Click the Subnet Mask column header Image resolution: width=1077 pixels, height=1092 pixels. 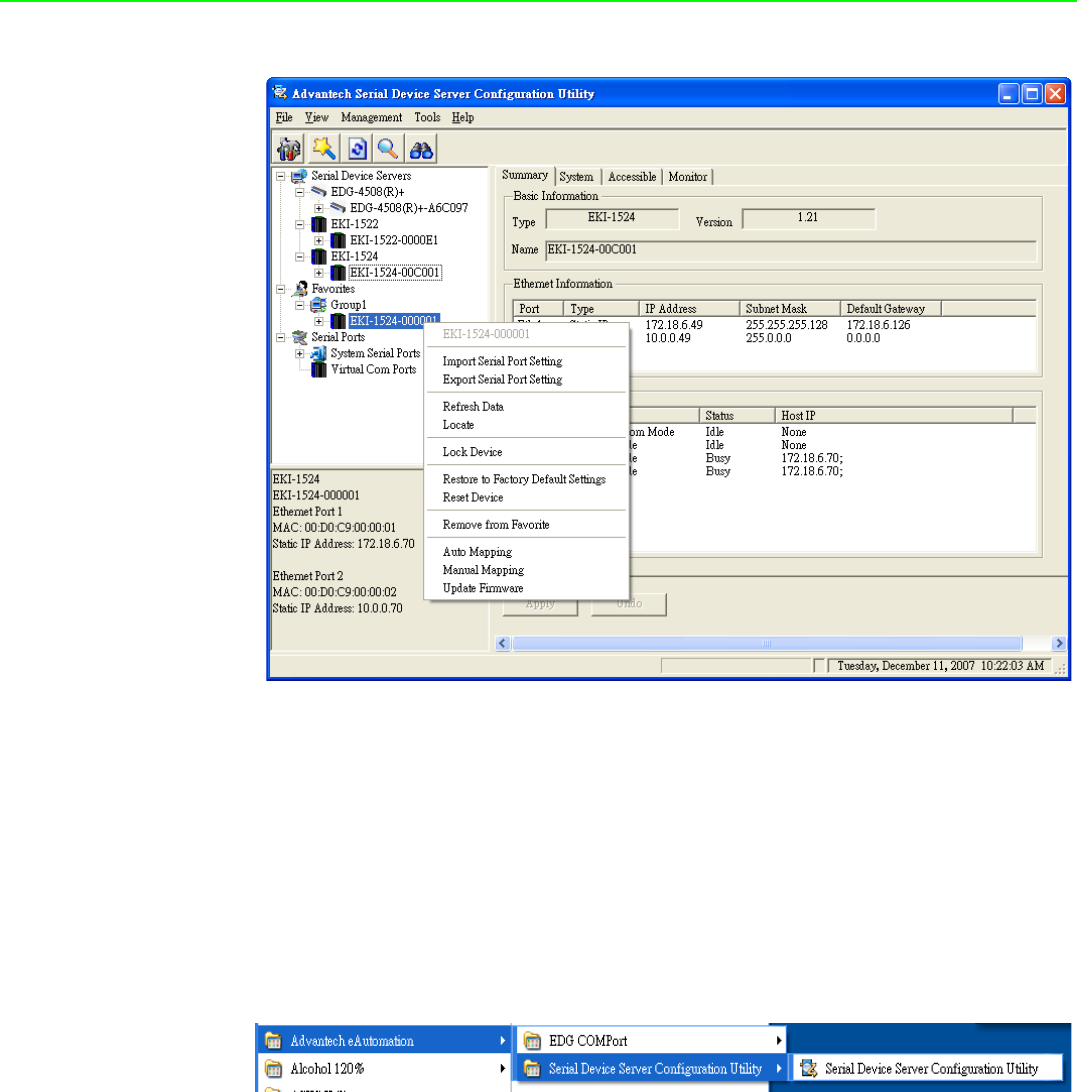pyautogui.click(x=789, y=309)
